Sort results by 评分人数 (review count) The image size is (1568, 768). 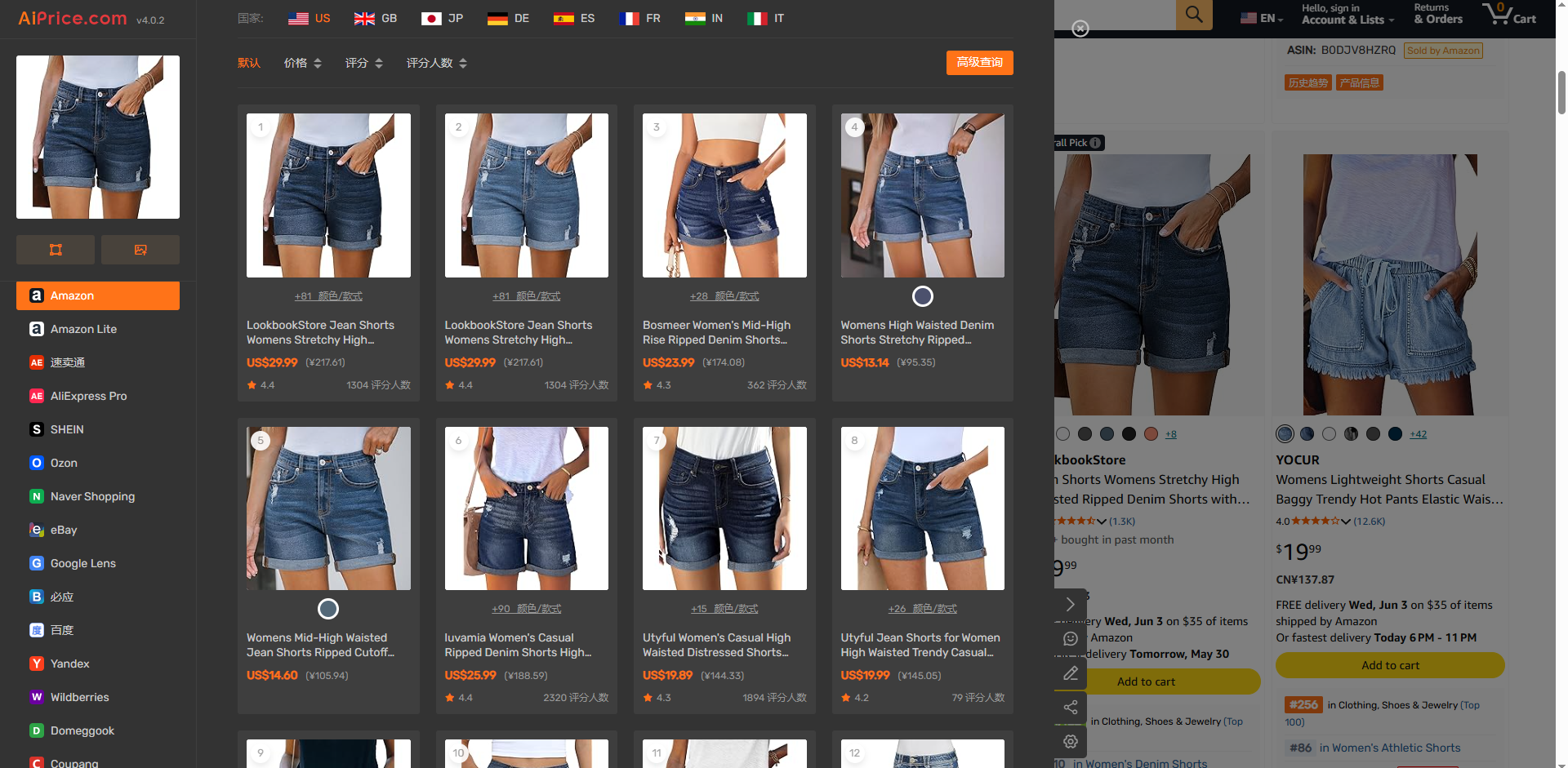(437, 63)
